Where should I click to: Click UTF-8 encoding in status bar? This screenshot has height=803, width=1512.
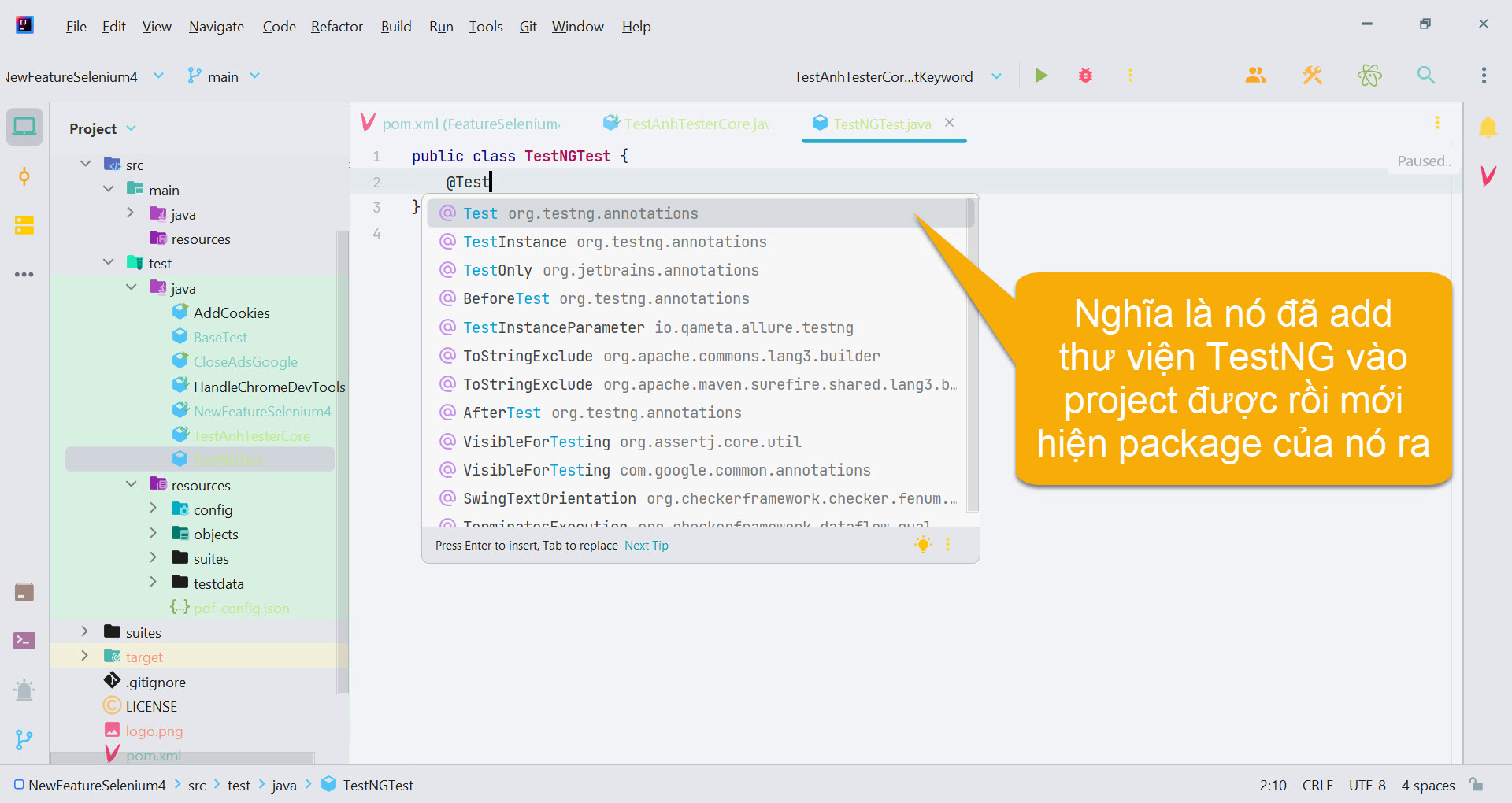tap(1367, 786)
